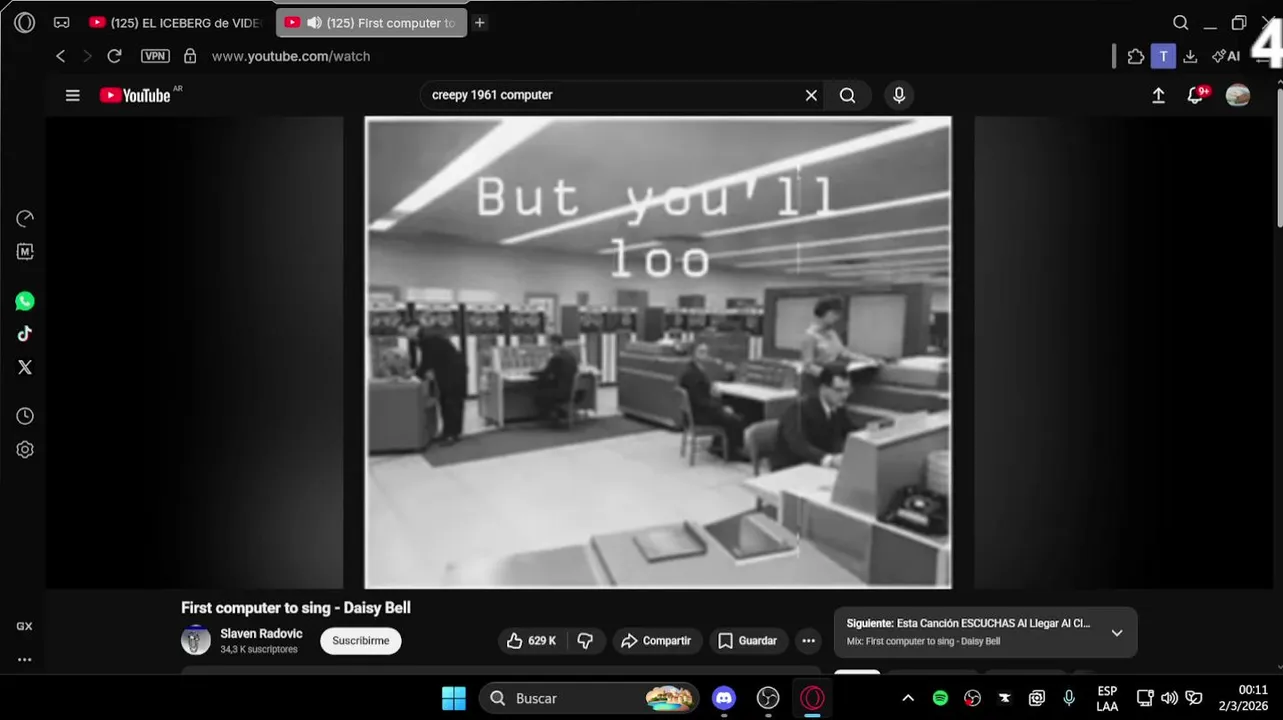Go to the YouTube home logo
The image size is (1283, 720).
[x=137, y=95]
